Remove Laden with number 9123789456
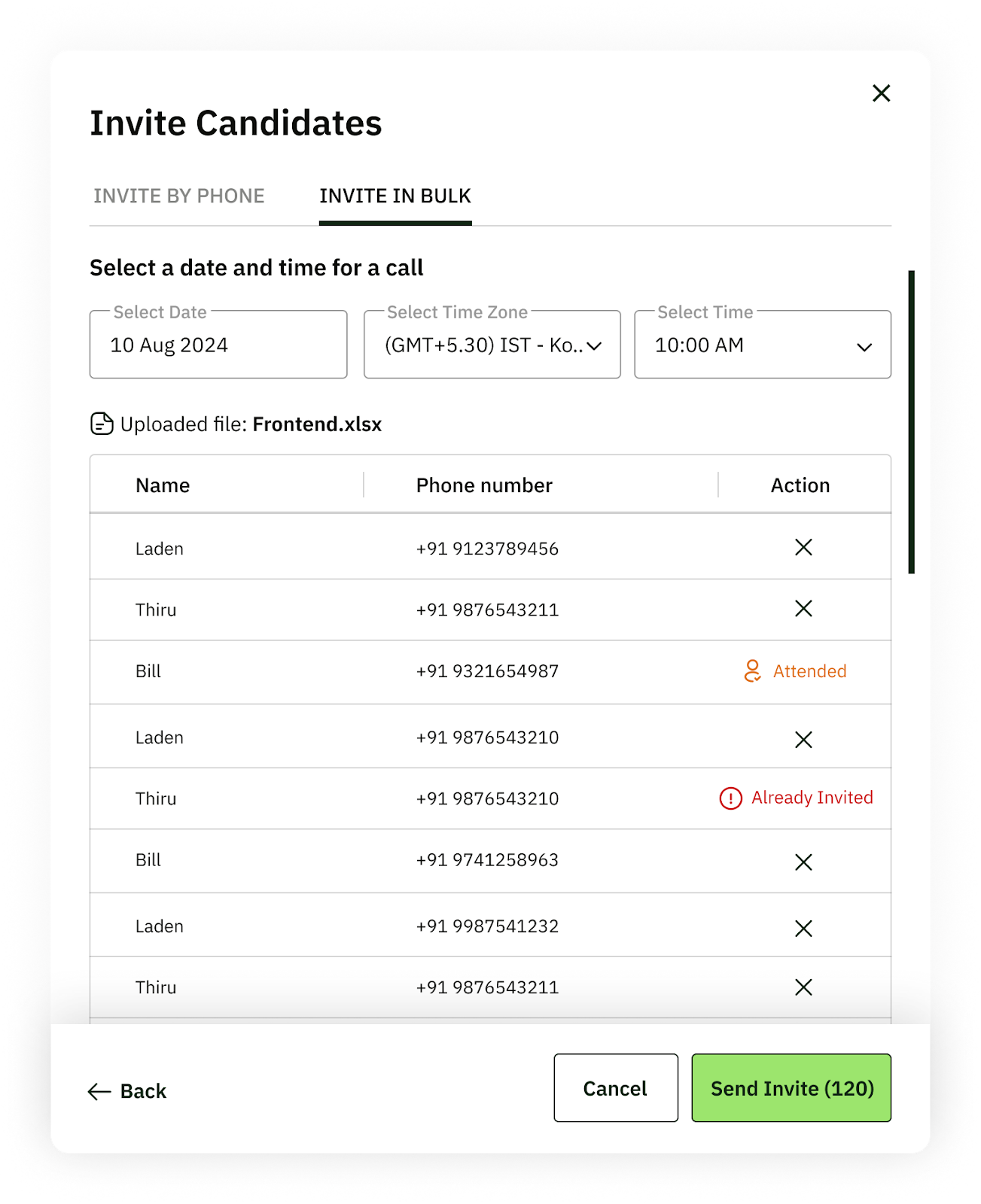The width and height of the screenshot is (981, 1204). pos(803,547)
